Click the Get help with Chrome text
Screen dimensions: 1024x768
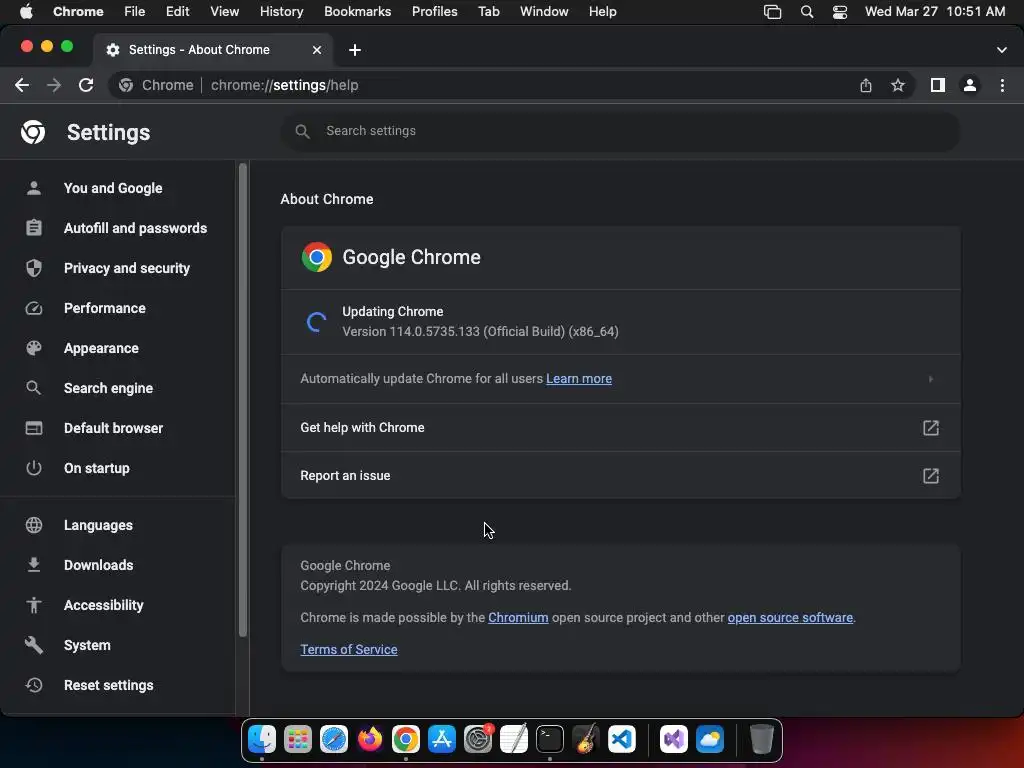(x=362, y=428)
